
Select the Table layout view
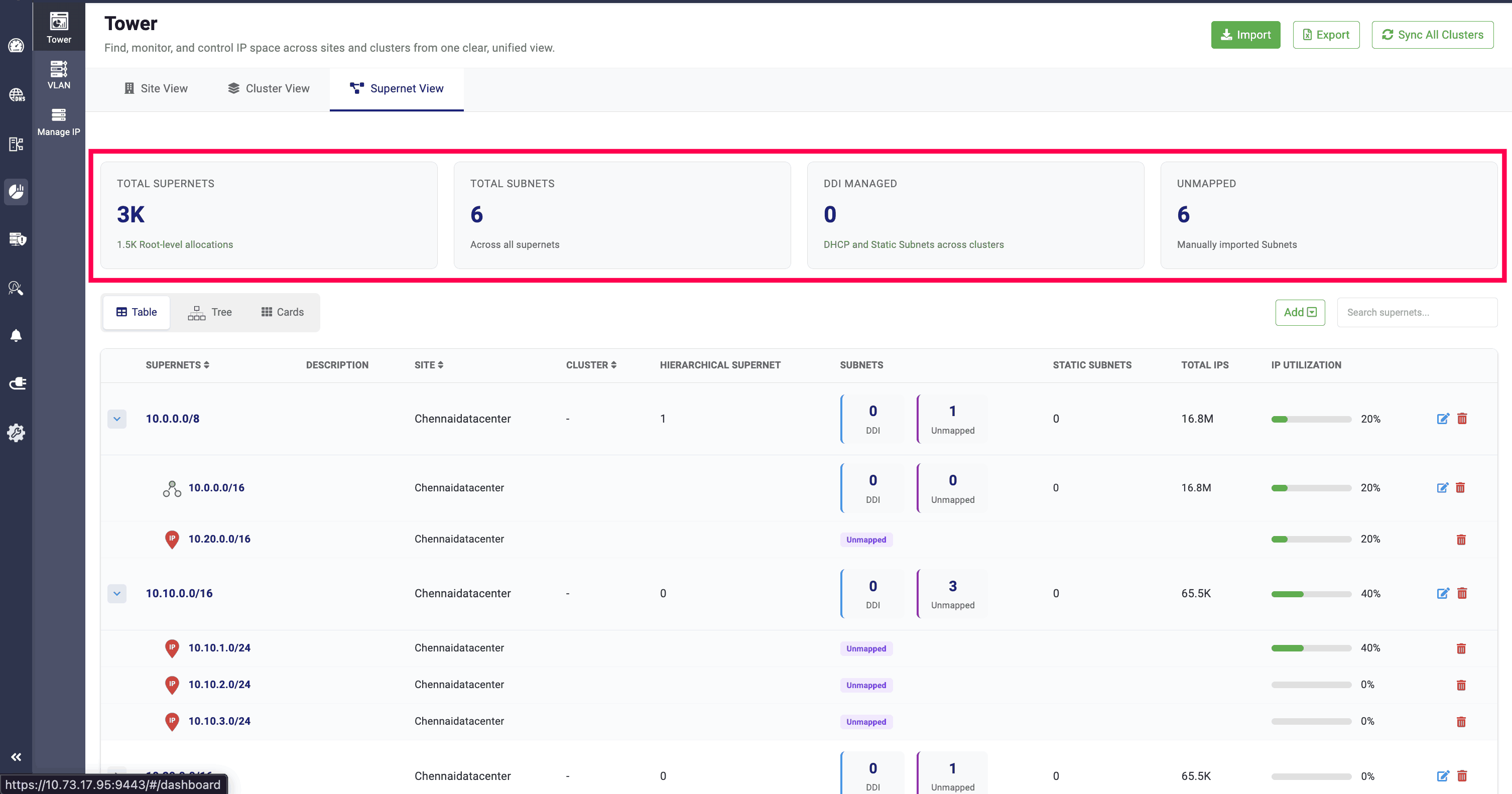click(137, 312)
